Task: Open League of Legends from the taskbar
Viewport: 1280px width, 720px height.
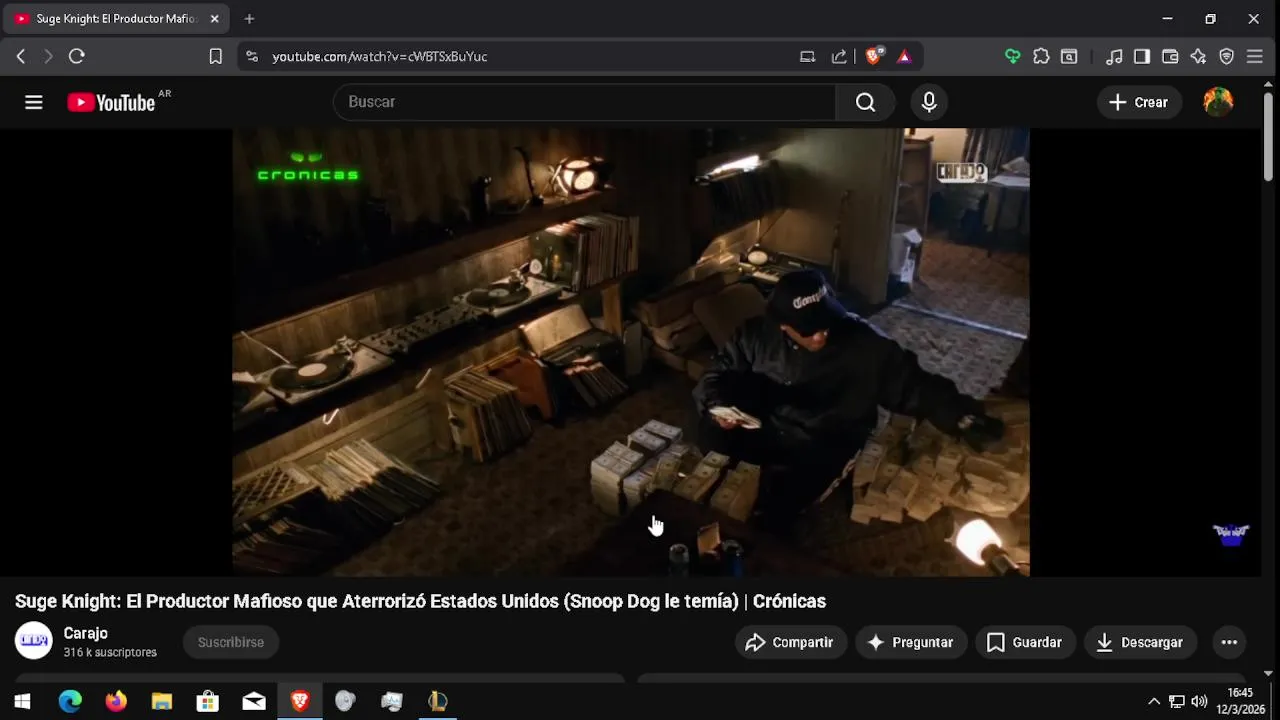Action: [x=438, y=701]
